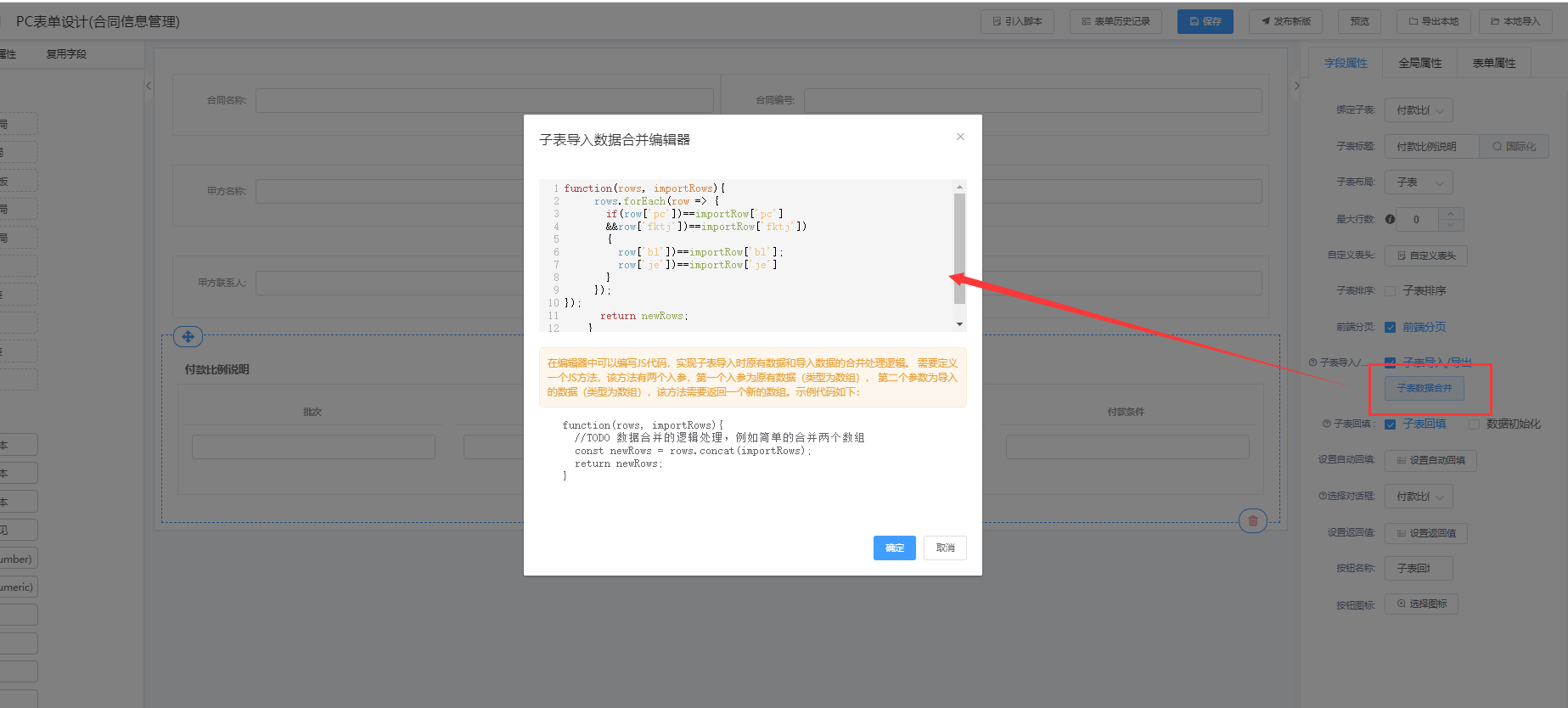Click the 导出本地 export button

(1433, 21)
